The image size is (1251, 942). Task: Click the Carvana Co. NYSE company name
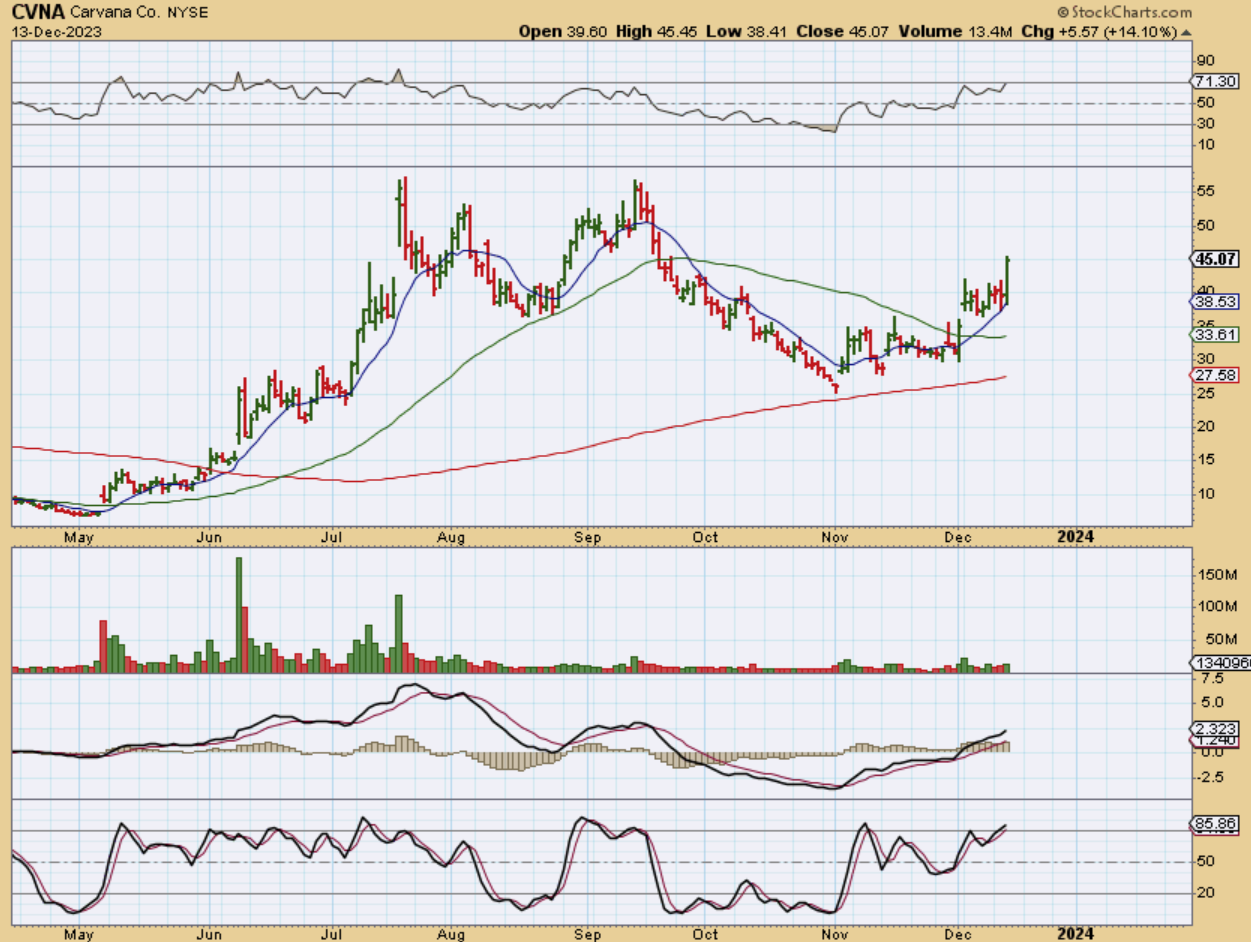127,13
